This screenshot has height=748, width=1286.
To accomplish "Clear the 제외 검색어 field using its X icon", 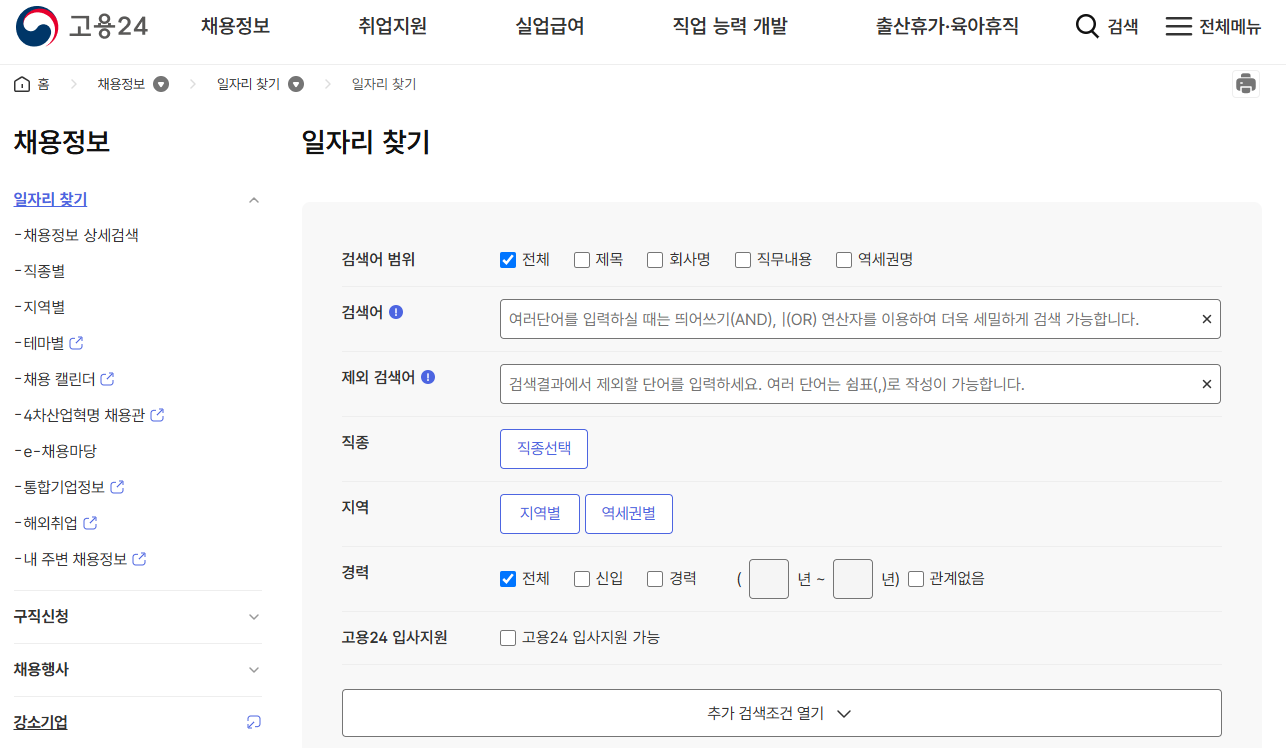I will point(1206,383).
